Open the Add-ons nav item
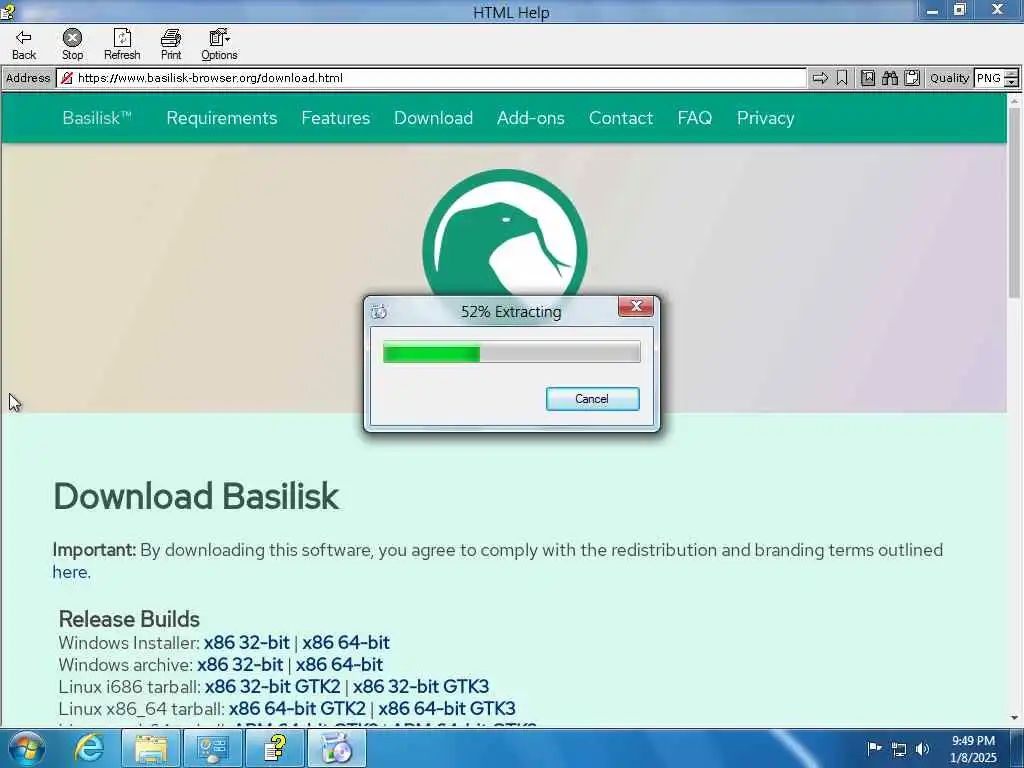This screenshot has width=1024, height=768. [x=530, y=118]
